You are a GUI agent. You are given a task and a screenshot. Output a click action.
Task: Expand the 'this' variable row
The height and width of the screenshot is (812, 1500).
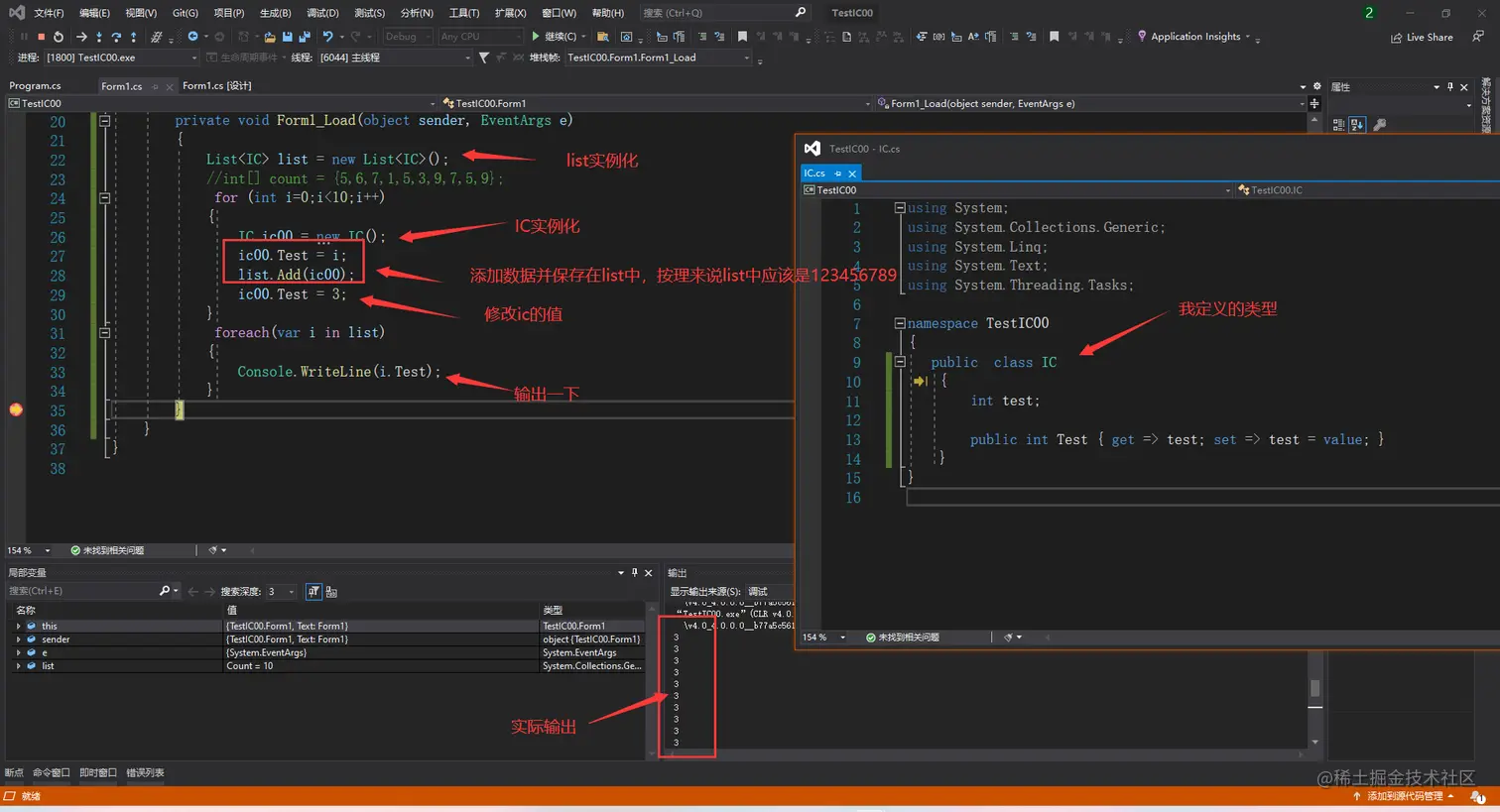pyautogui.click(x=18, y=627)
